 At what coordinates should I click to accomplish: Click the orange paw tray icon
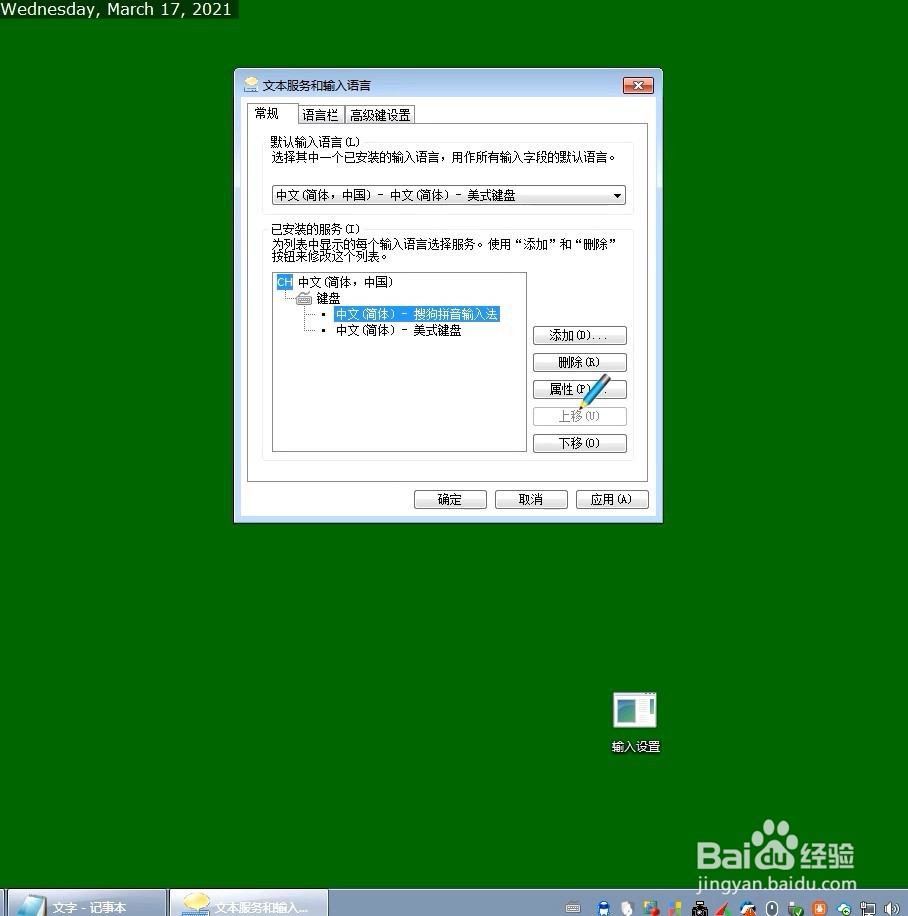[x=819, y=908]
